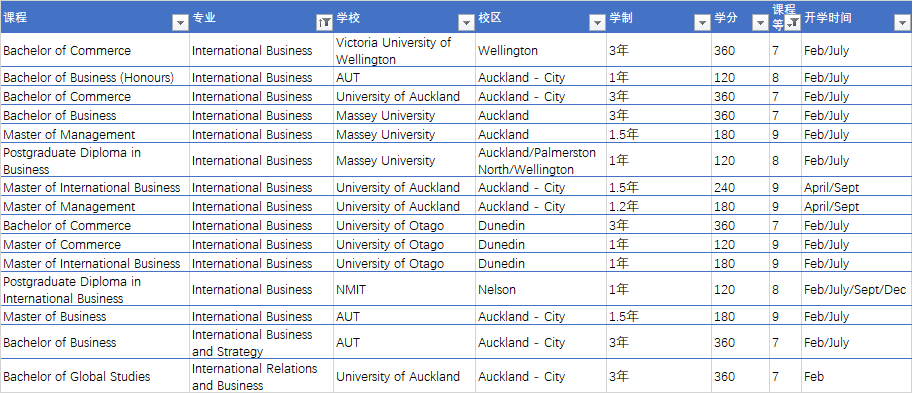Select the Feb cell in Global Studies row
This screenshot has height=393, width=913.
(x=857, y=376)
